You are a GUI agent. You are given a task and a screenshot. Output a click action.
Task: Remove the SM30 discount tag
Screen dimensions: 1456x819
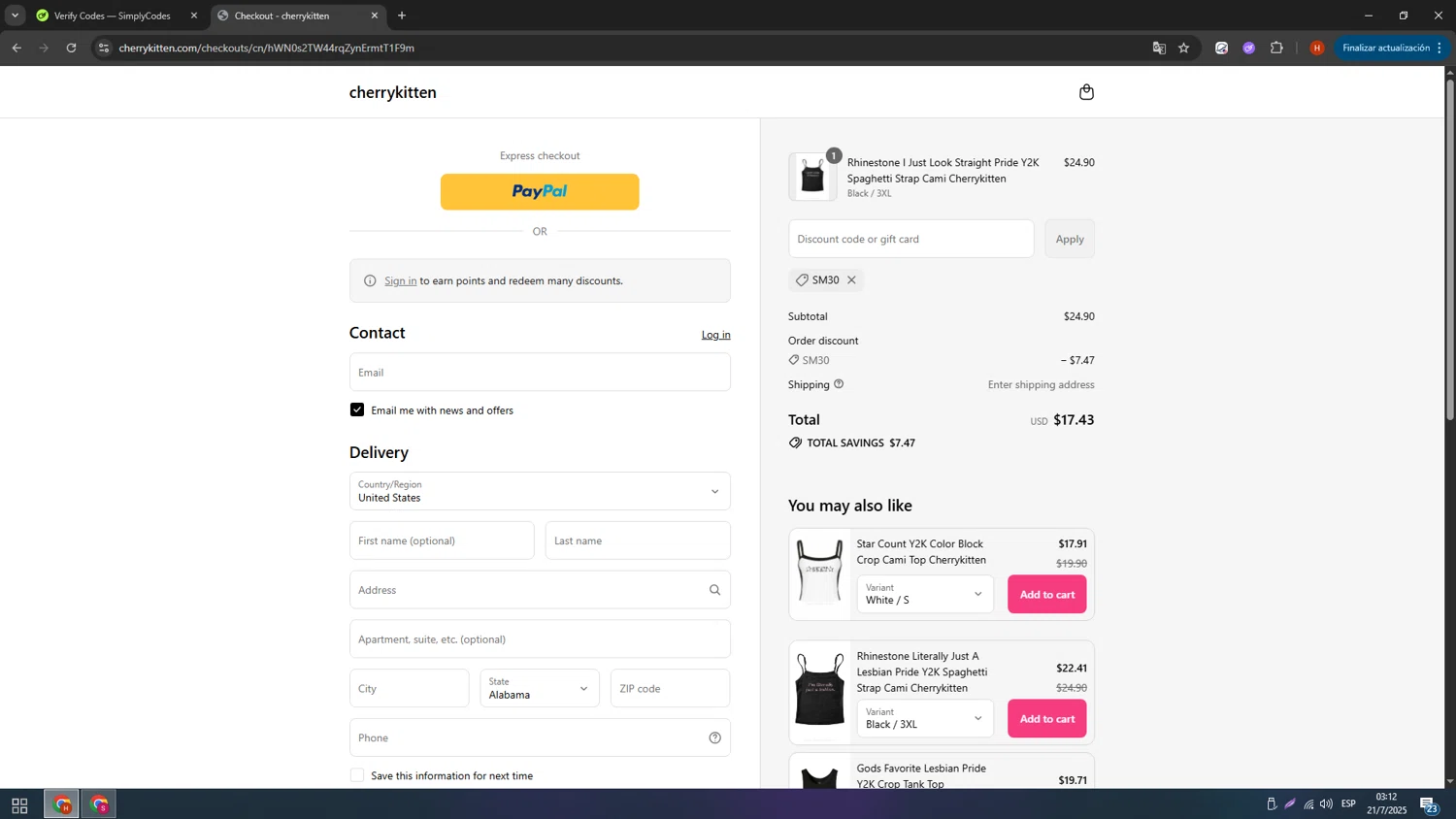point(851,280)
